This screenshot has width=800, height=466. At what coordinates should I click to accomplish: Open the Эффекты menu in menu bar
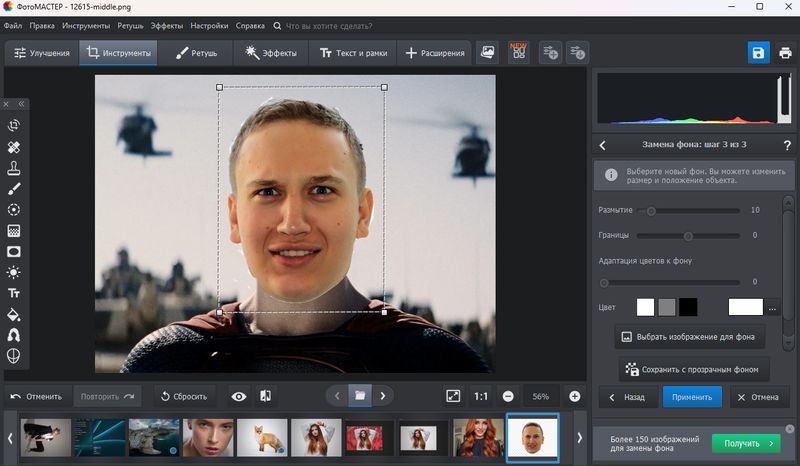(167, 24)
